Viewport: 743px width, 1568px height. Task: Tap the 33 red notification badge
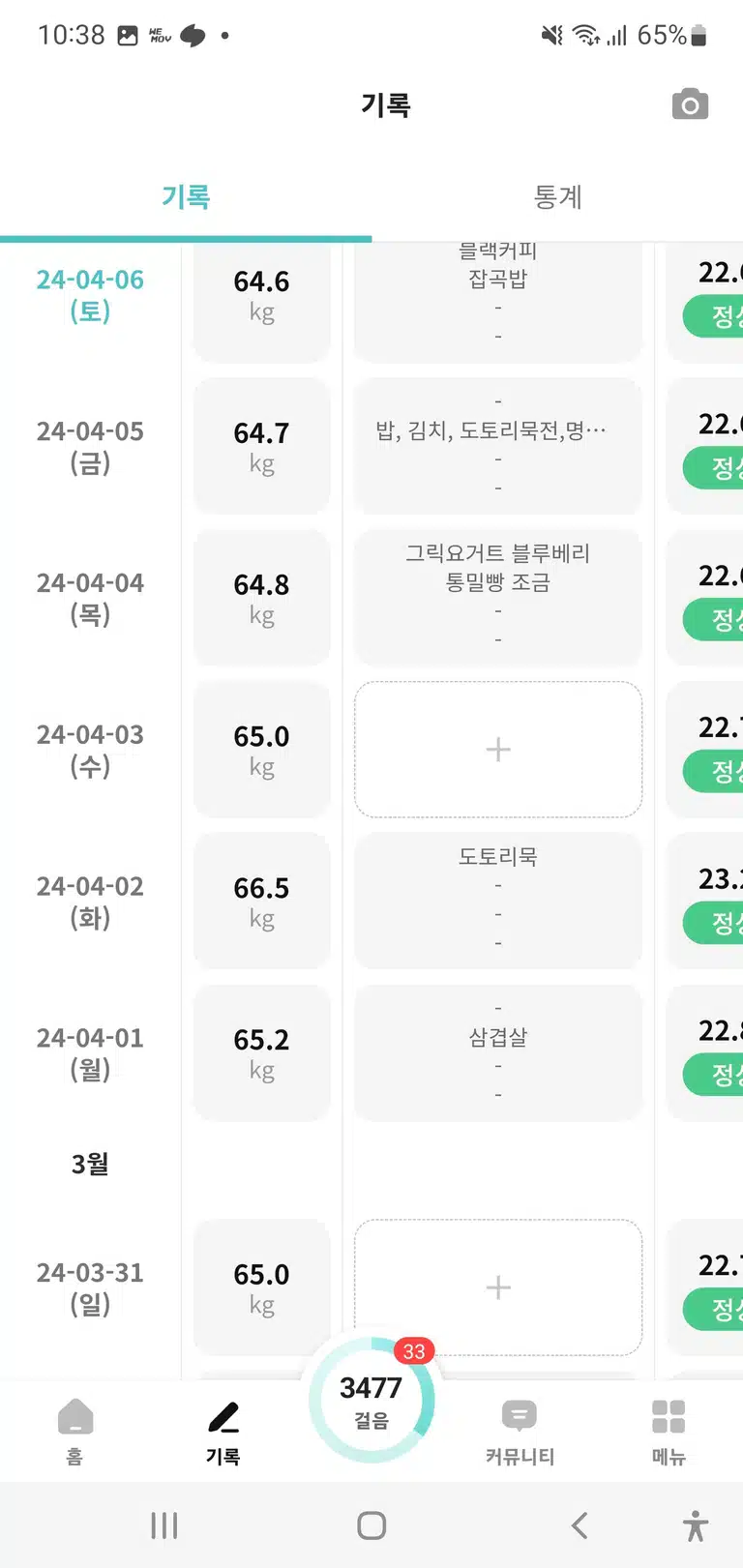coord(414,1351)
